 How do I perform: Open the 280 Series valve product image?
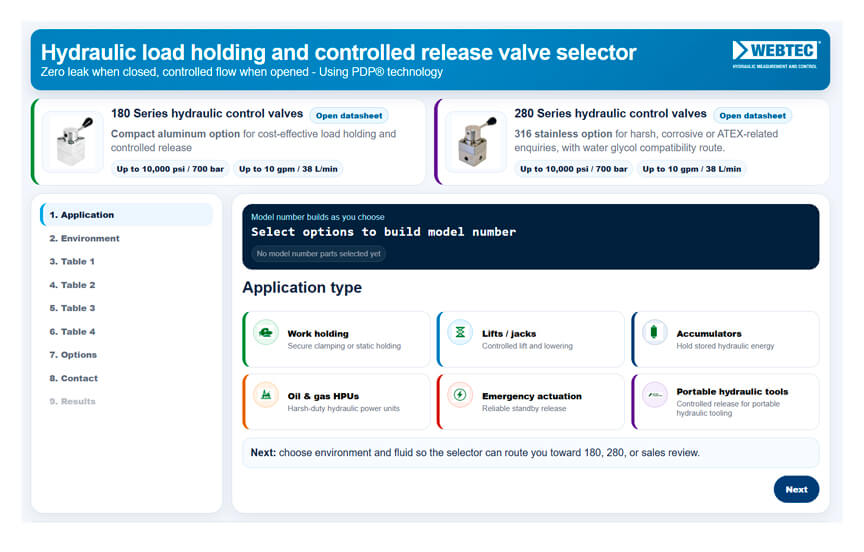pos(476,142)
